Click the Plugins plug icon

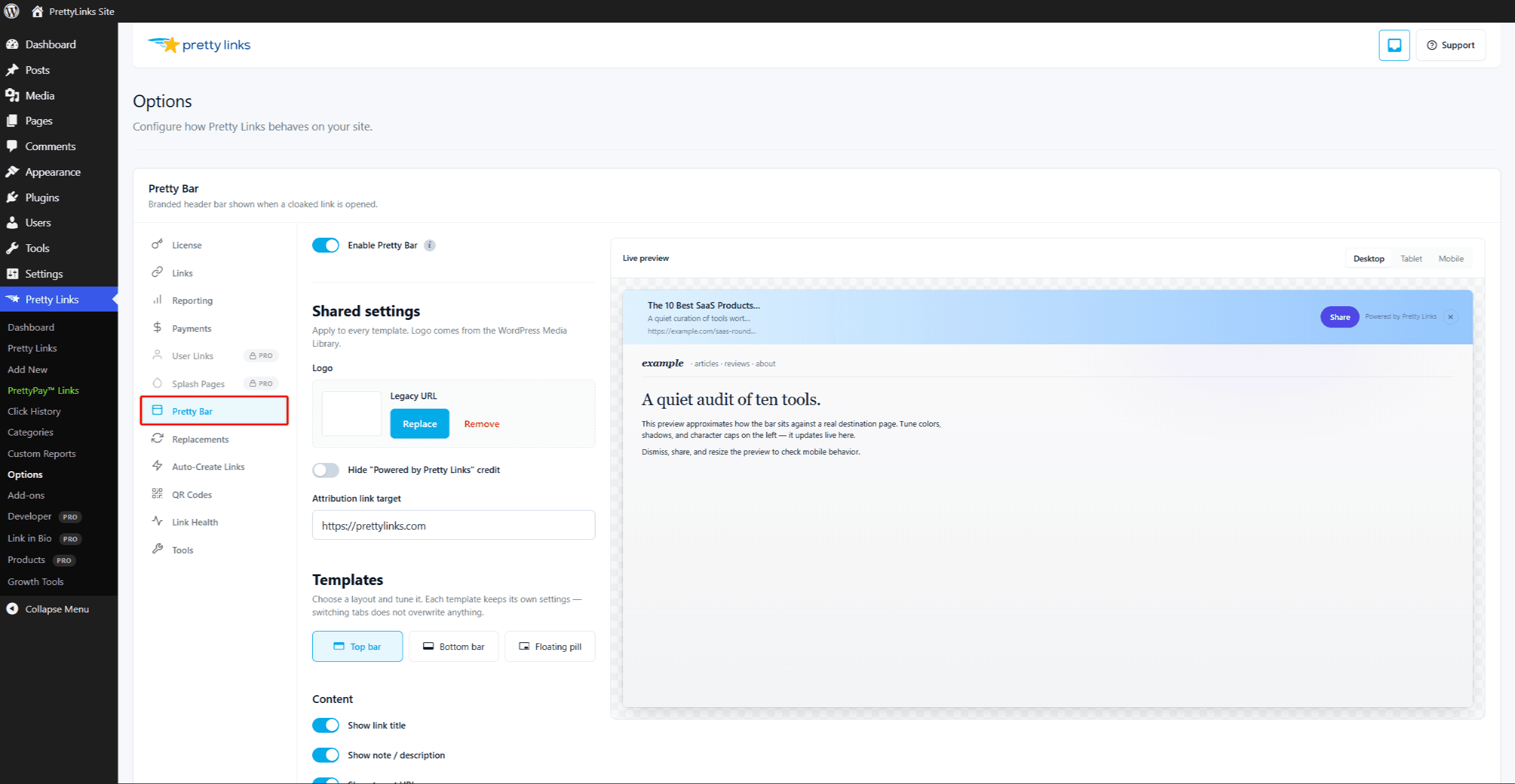pos(12,197)
